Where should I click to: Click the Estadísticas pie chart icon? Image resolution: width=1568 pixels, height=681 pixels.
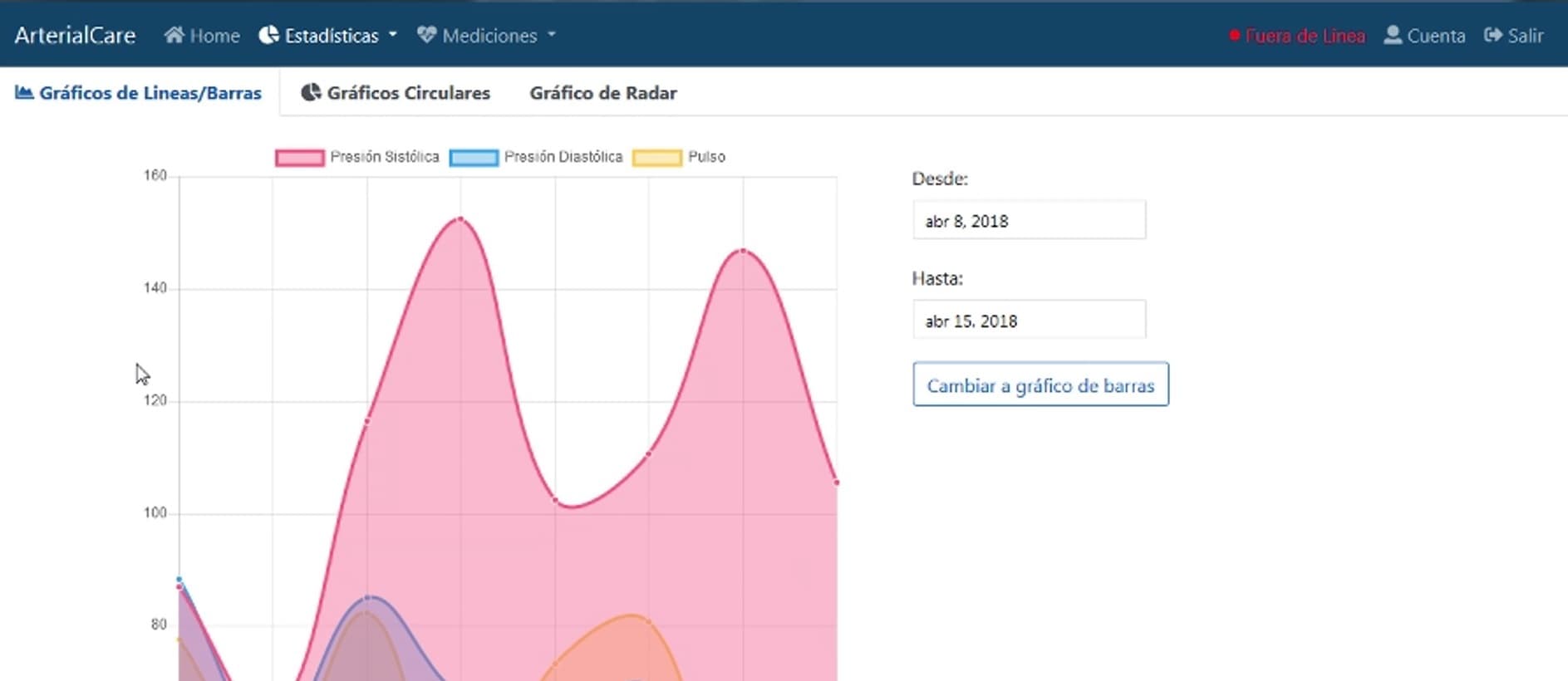click(268, 35)
